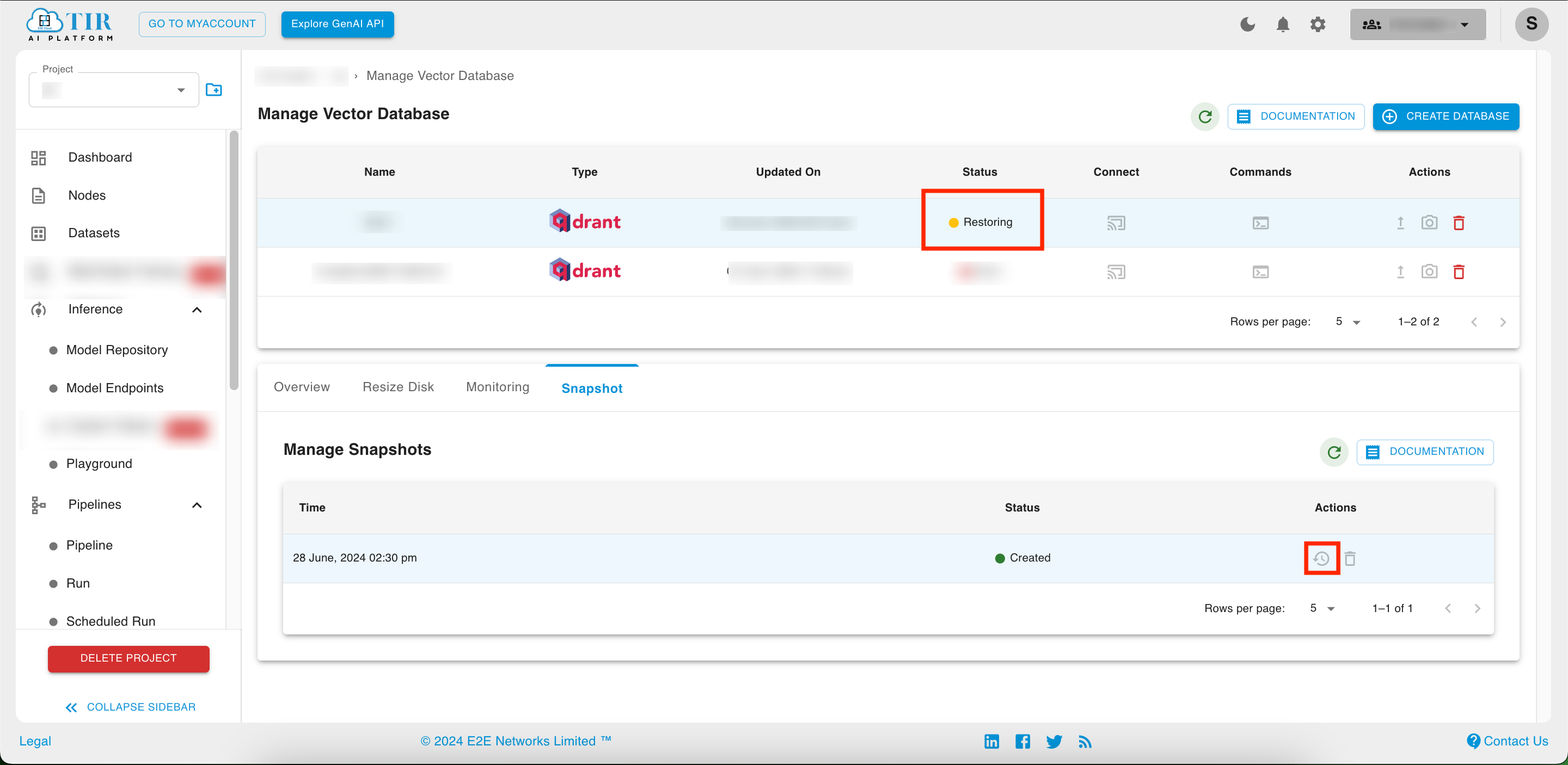The width and height of the screenshot is (1568, 765).
Task: Open Model Repository in sidebar
Action: tap(117, 350)
